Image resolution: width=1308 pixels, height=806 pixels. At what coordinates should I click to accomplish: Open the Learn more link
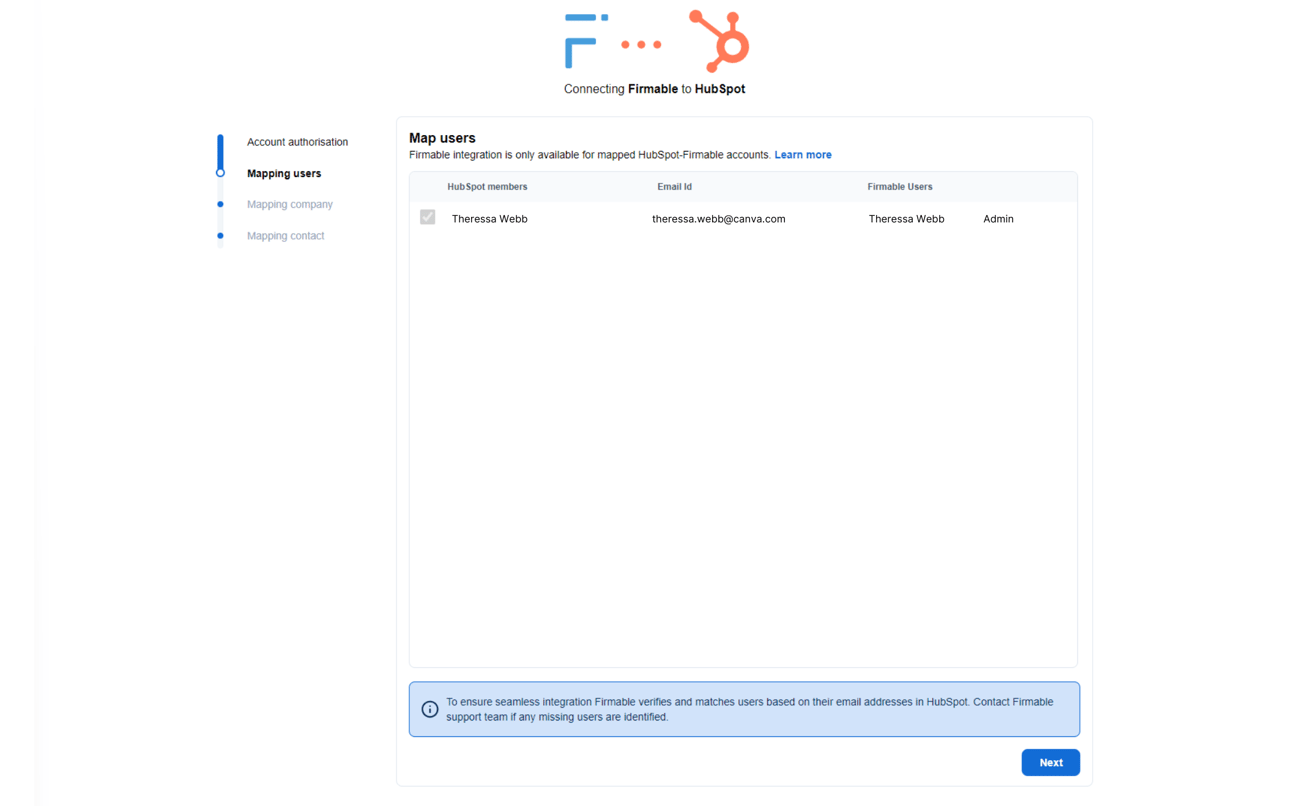click(803, 154)
